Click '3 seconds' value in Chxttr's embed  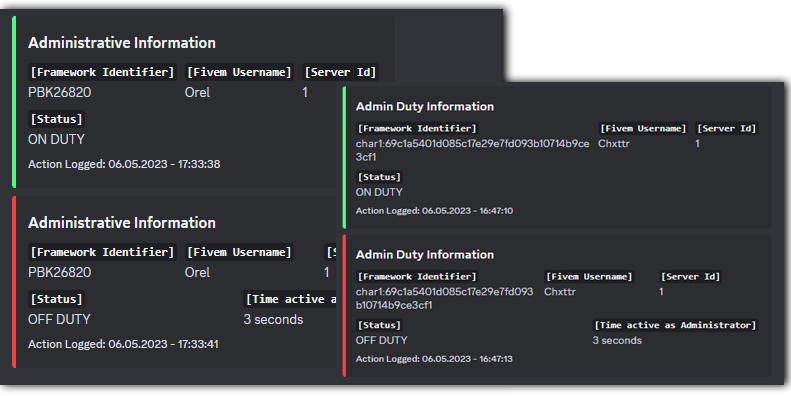[617, 341]
